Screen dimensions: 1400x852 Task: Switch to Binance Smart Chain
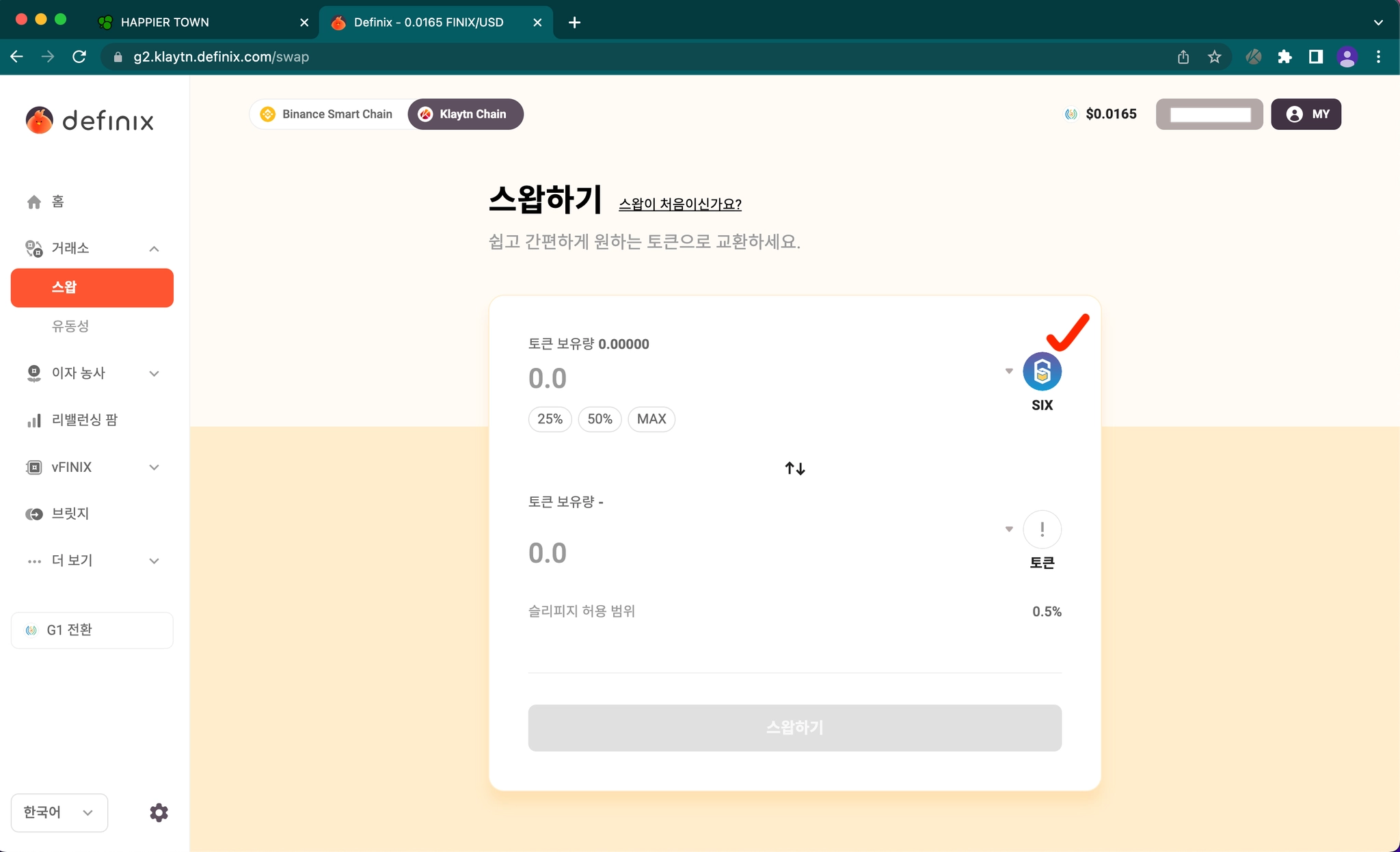click(x=327, y=114)
